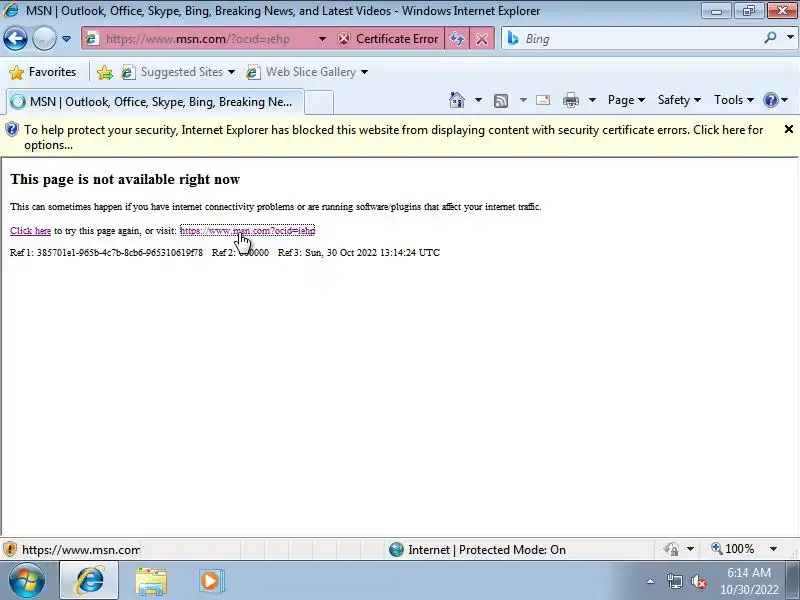Open search provider options dropdown
Viewport: 800px width, 600px height.
point(790,38)
